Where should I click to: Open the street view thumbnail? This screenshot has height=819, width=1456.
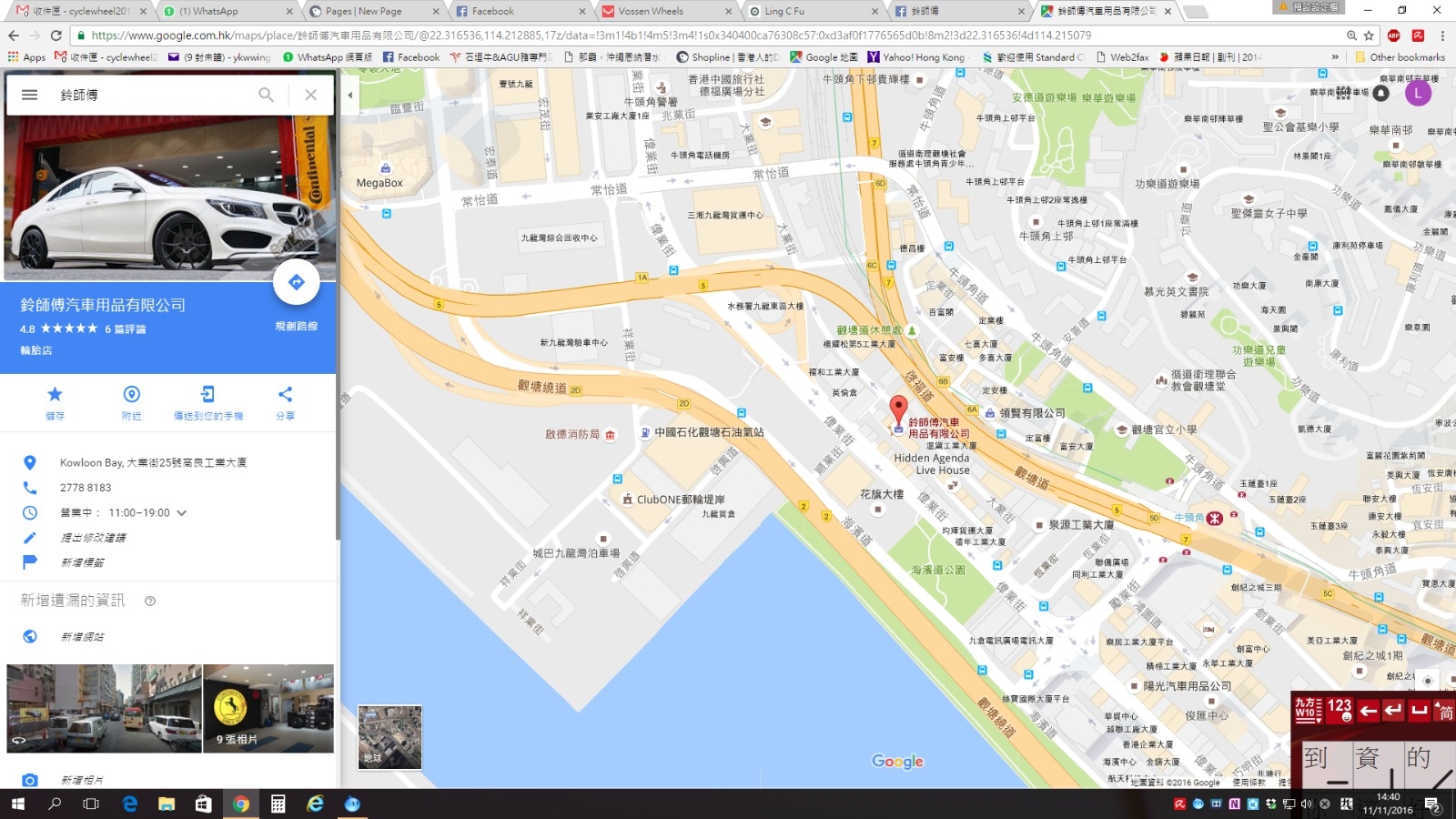(x=104, y=708)
